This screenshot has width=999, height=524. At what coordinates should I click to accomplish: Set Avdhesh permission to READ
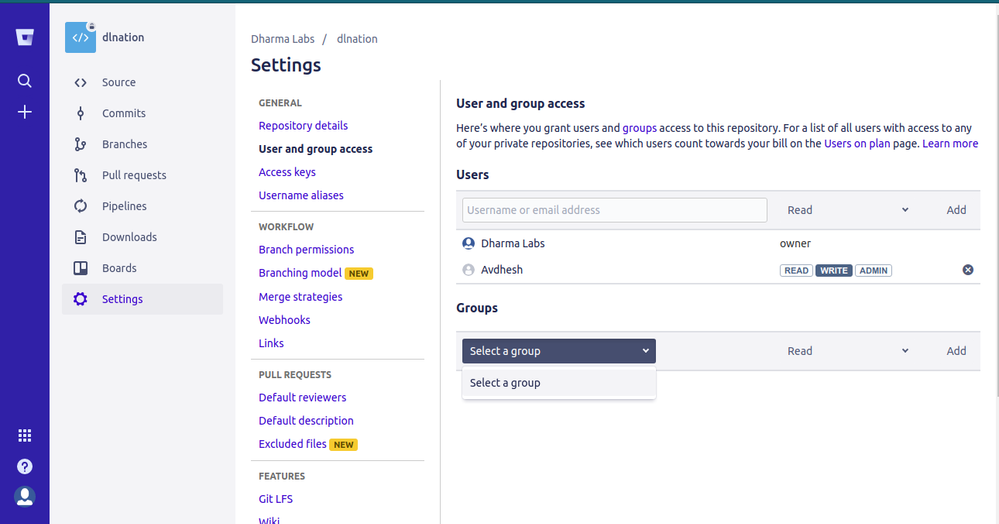pyautogui.click(x=796, y=270)
